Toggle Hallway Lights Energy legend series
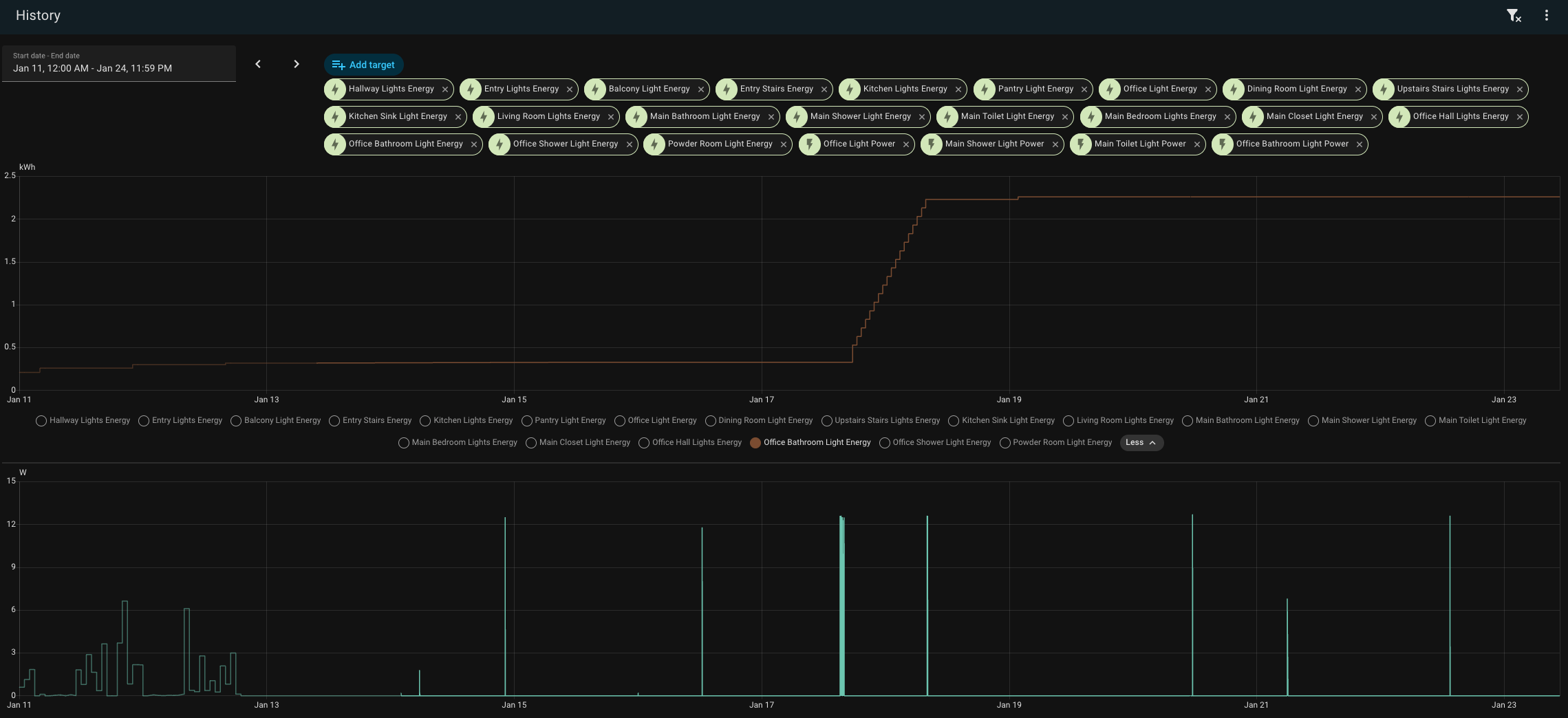The height and width of the screenshot is (718, 1568). (83, 421)
